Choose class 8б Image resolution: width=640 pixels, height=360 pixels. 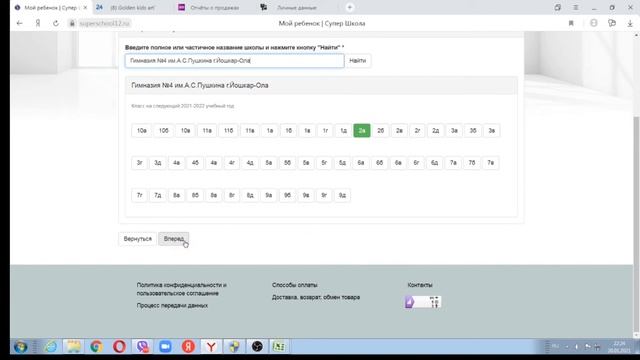point(195,195)
